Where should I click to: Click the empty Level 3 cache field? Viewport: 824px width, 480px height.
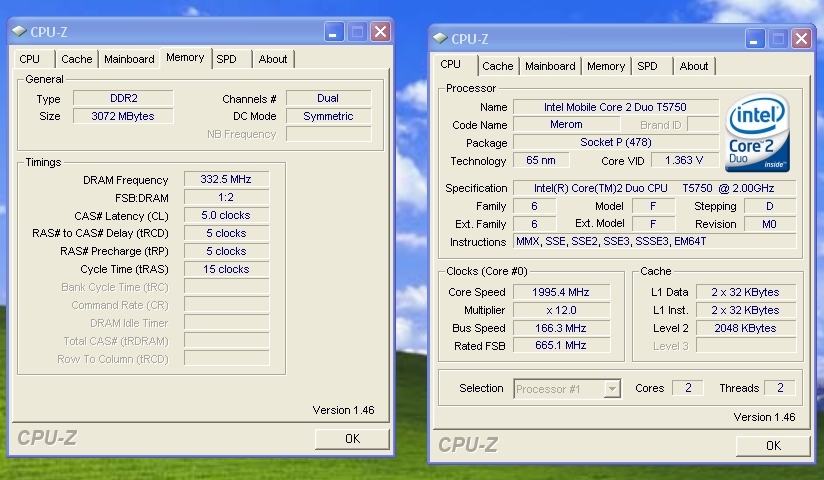pos(746,345)
